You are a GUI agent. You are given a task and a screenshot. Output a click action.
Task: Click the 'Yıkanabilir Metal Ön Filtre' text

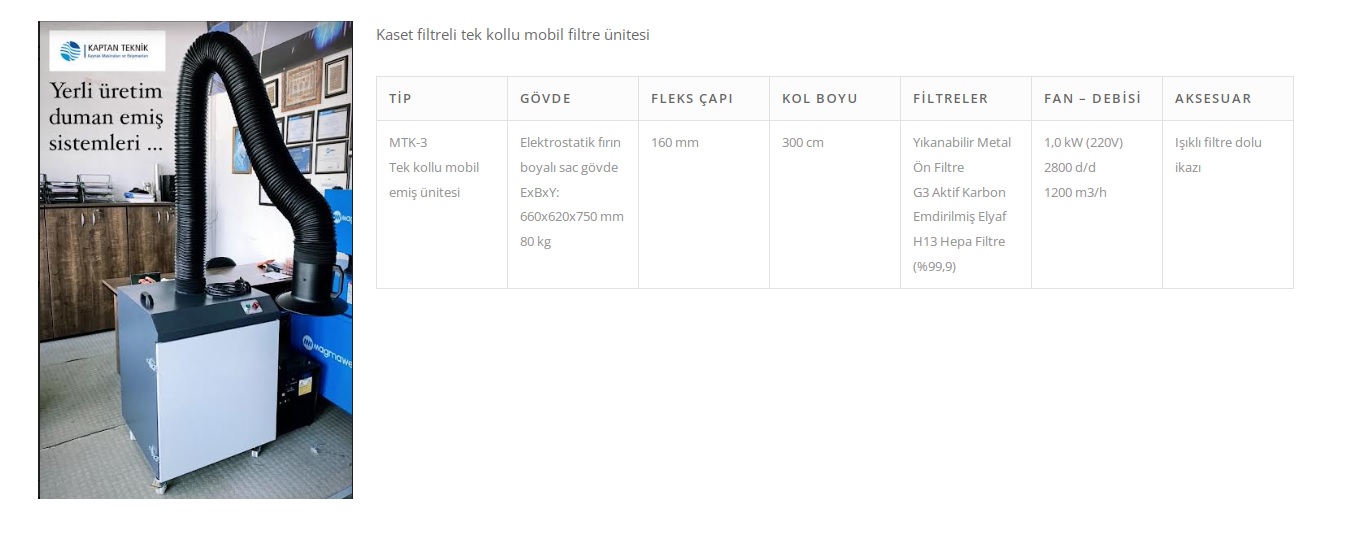(961, 155)
